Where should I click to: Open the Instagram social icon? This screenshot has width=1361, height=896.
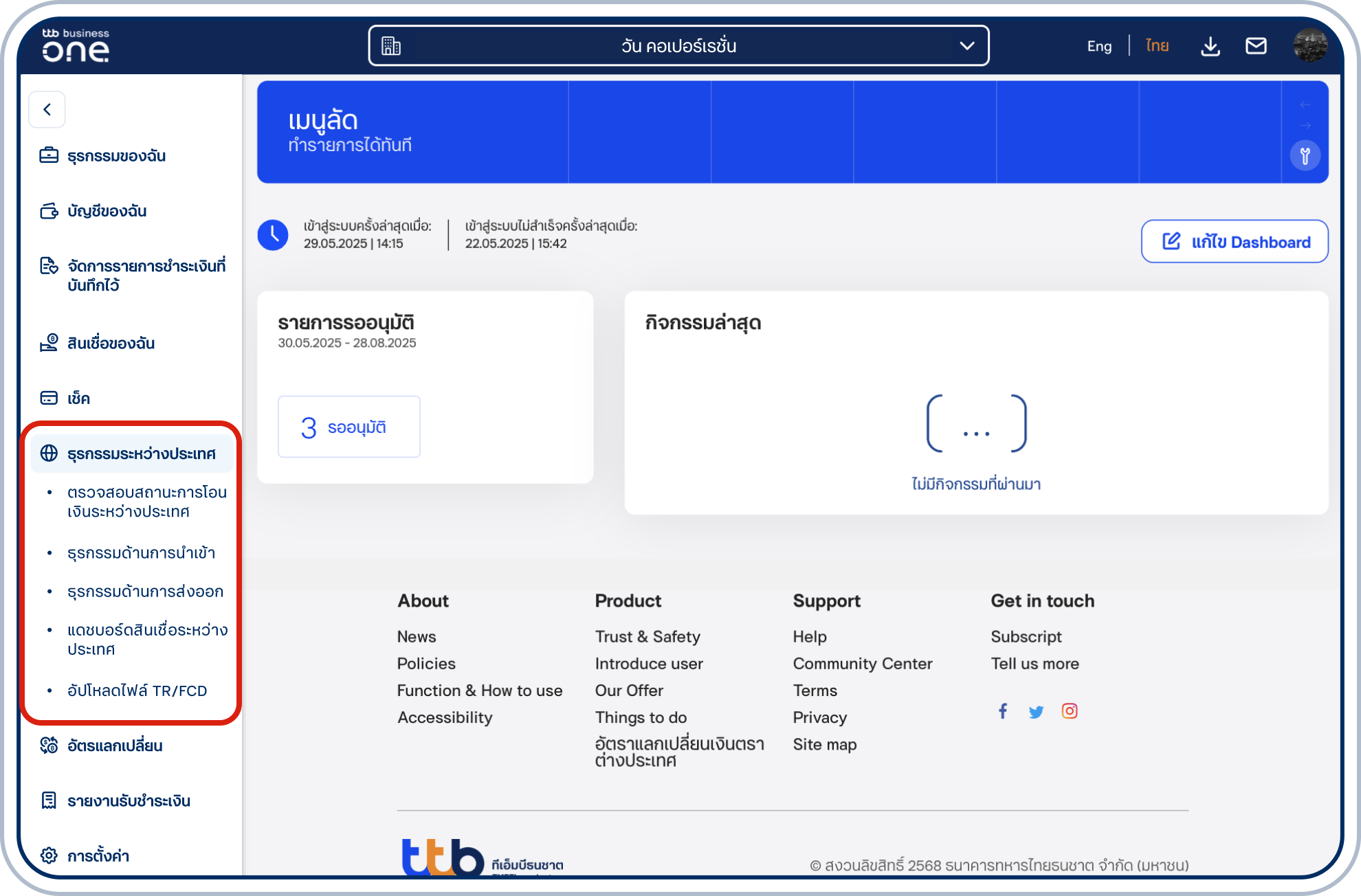pyautogui.click(x=1070, y=711)
